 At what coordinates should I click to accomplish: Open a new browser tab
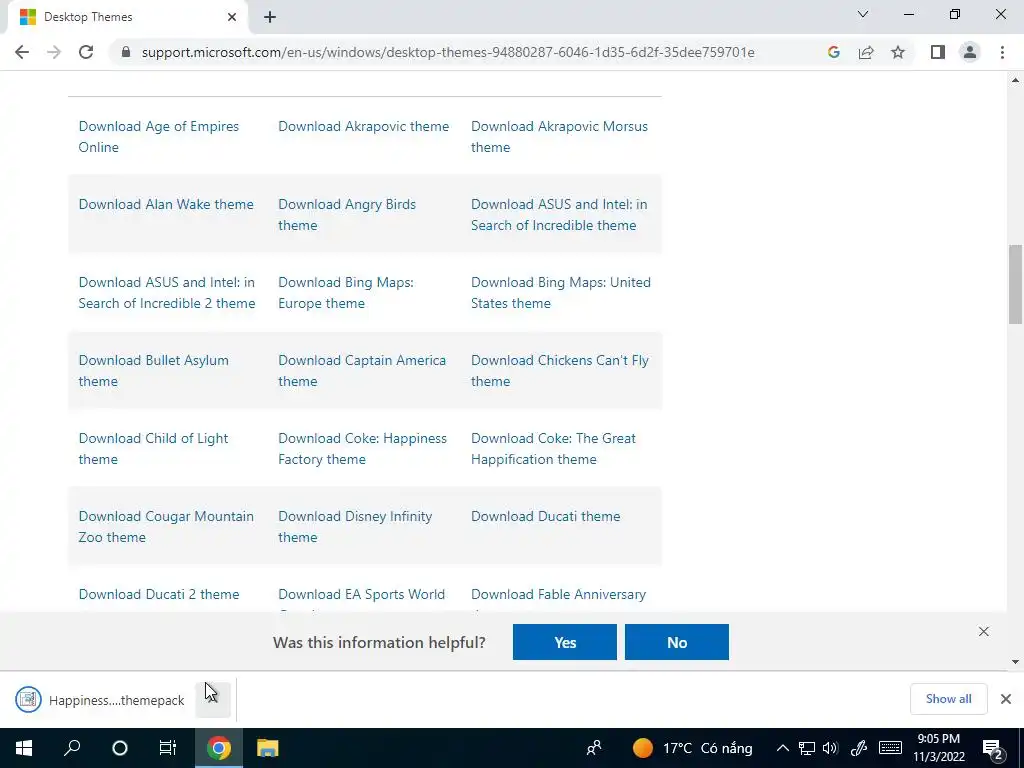tap(270, 18)
